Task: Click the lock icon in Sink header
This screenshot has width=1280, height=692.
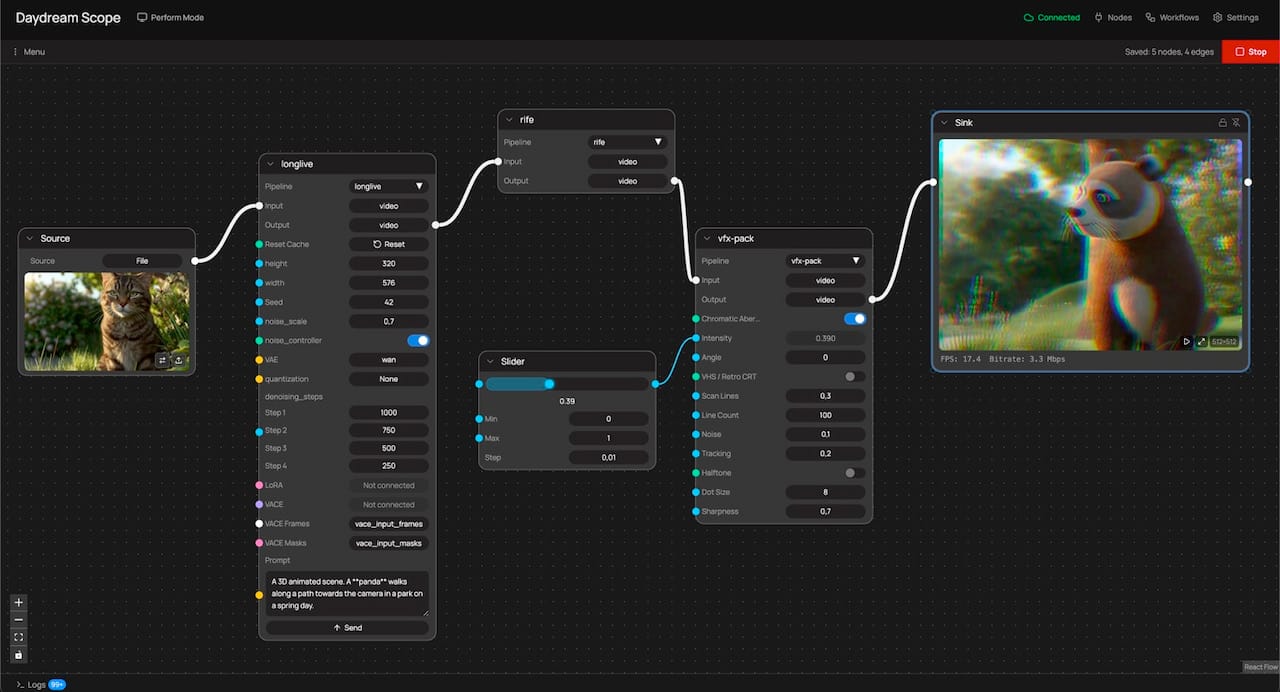Action: [1222, 122]
